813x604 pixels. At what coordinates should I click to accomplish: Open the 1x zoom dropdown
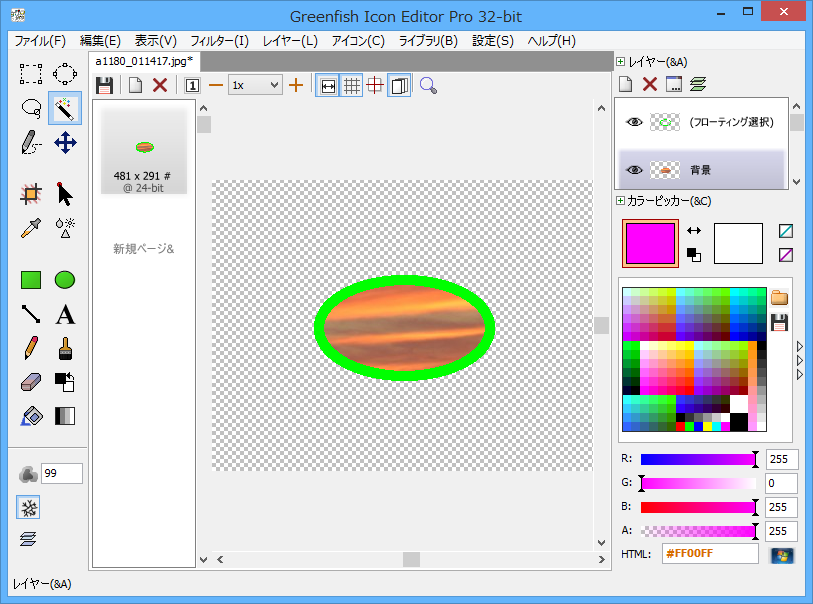[x=255, y=85]
